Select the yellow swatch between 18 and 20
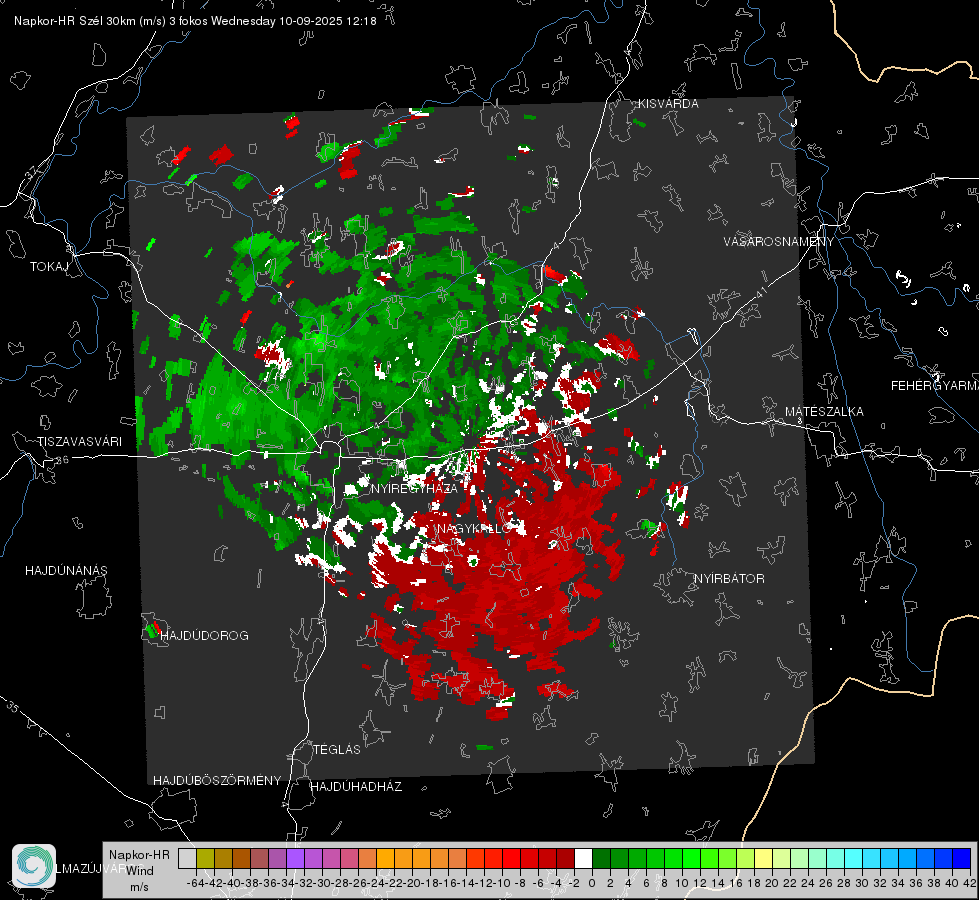The image size is (979, 900). [763, 858]
